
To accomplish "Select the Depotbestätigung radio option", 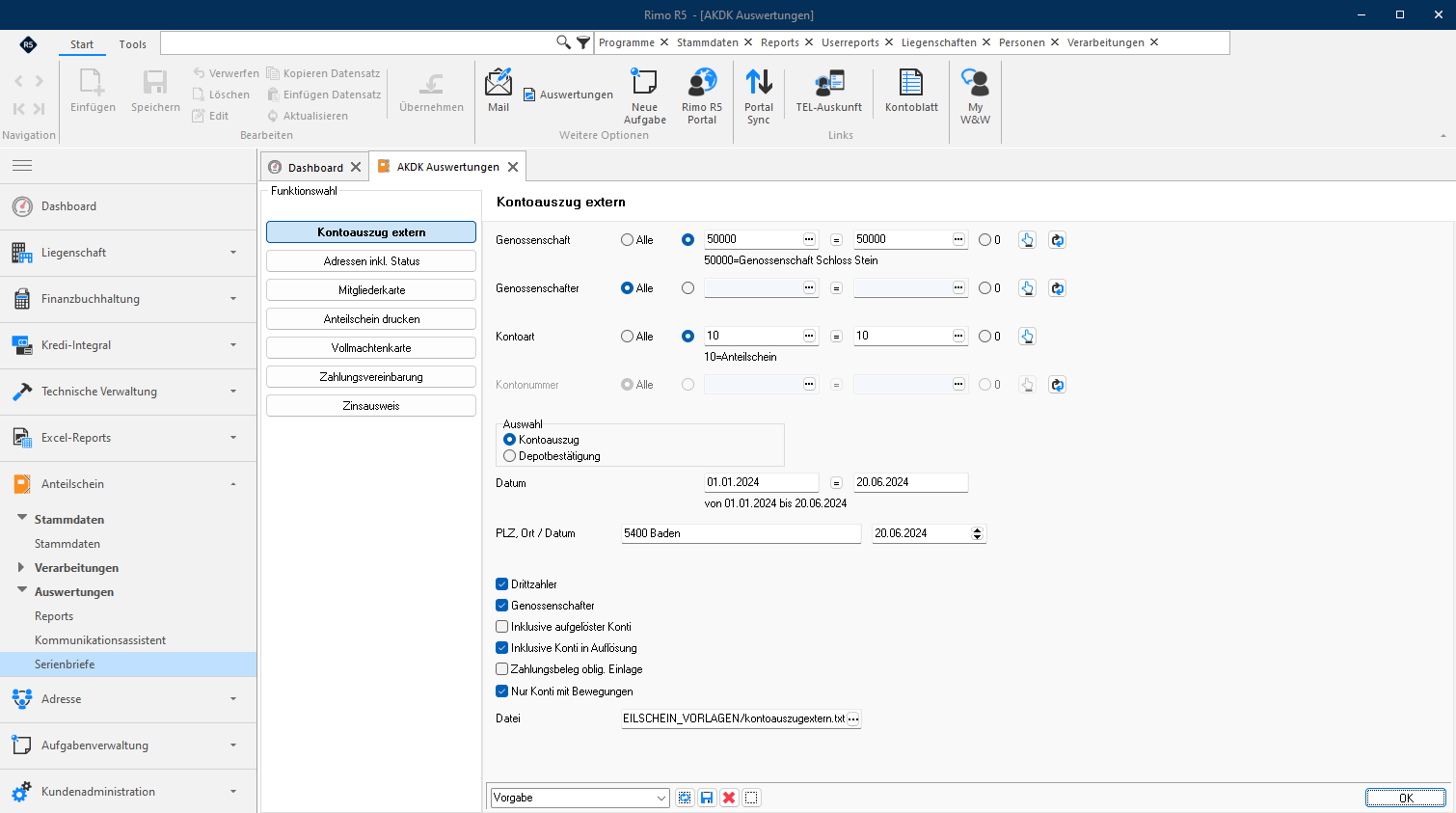I will click(x=510, y=456).
